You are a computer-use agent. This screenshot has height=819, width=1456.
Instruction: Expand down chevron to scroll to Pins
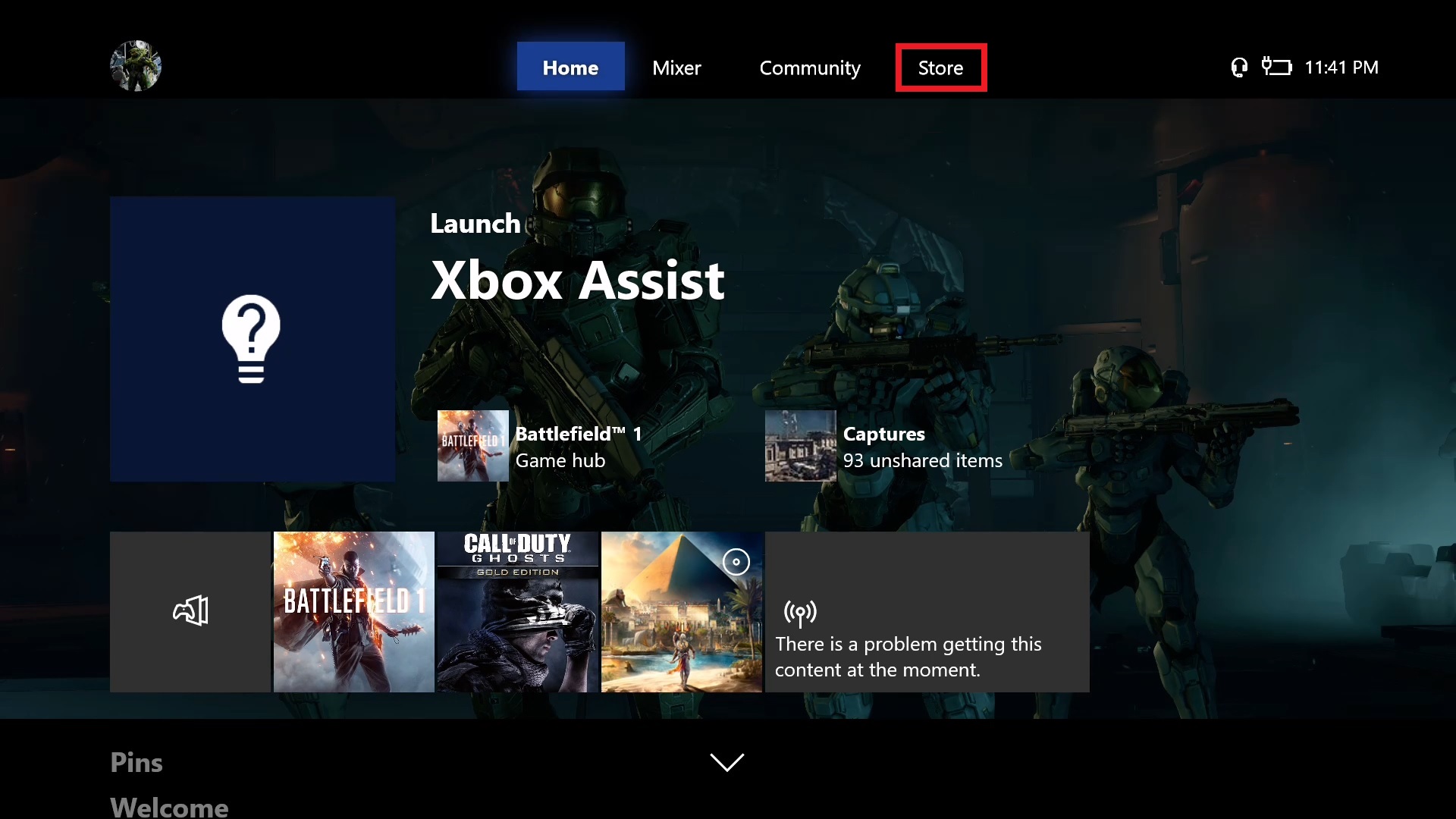pos(726,761)
